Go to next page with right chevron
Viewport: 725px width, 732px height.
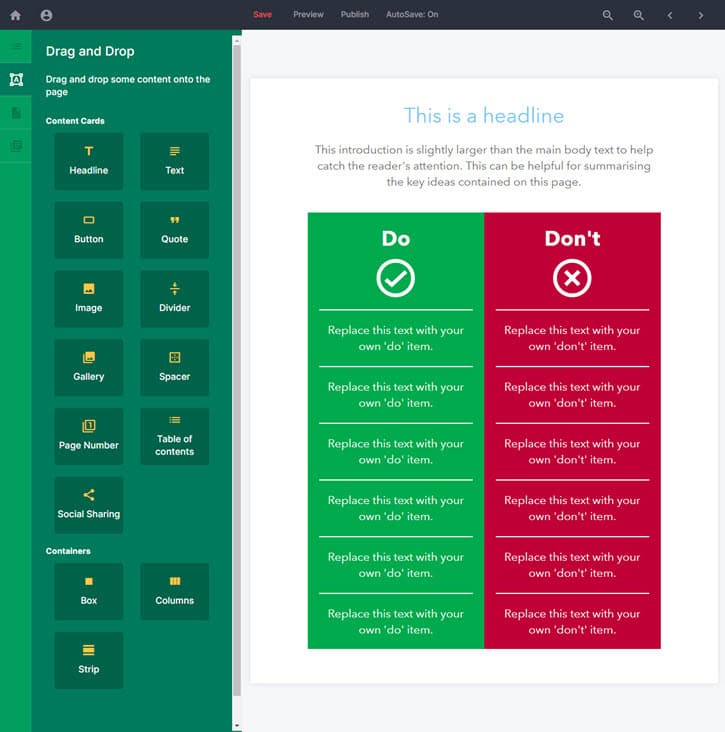[701, 15]
